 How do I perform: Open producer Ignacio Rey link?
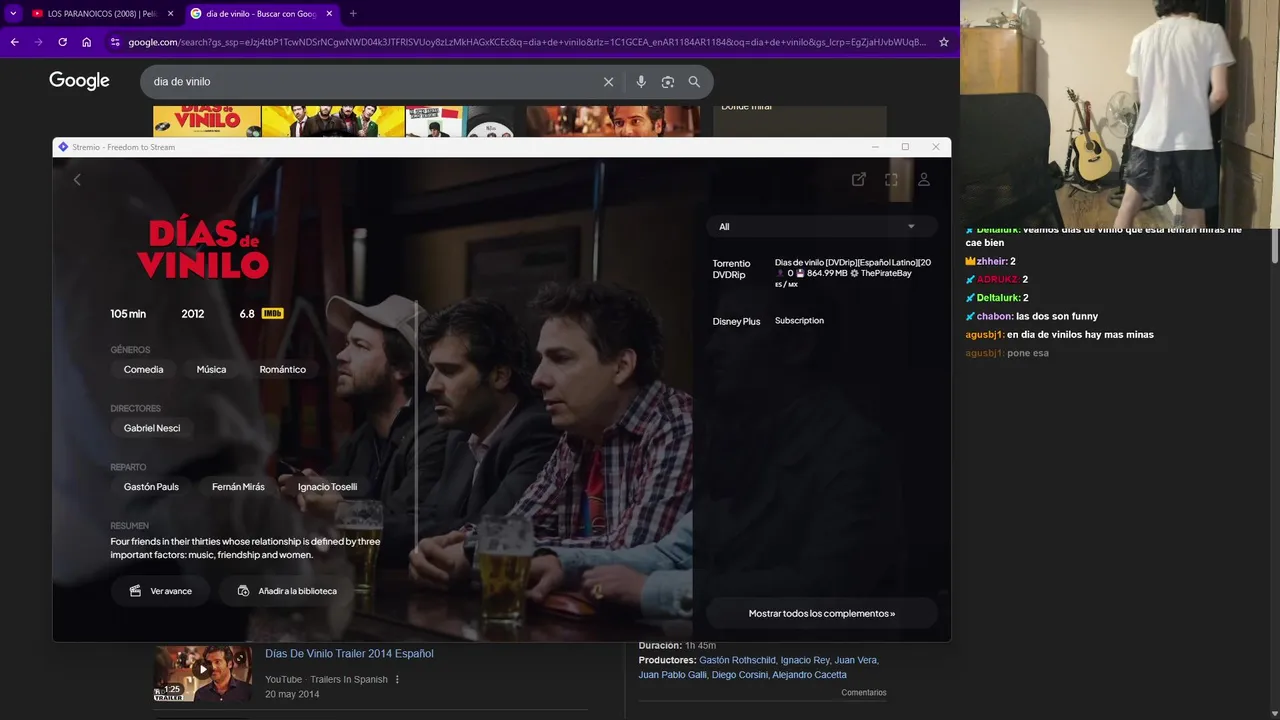pyautogui.click(x=805, y=660)
